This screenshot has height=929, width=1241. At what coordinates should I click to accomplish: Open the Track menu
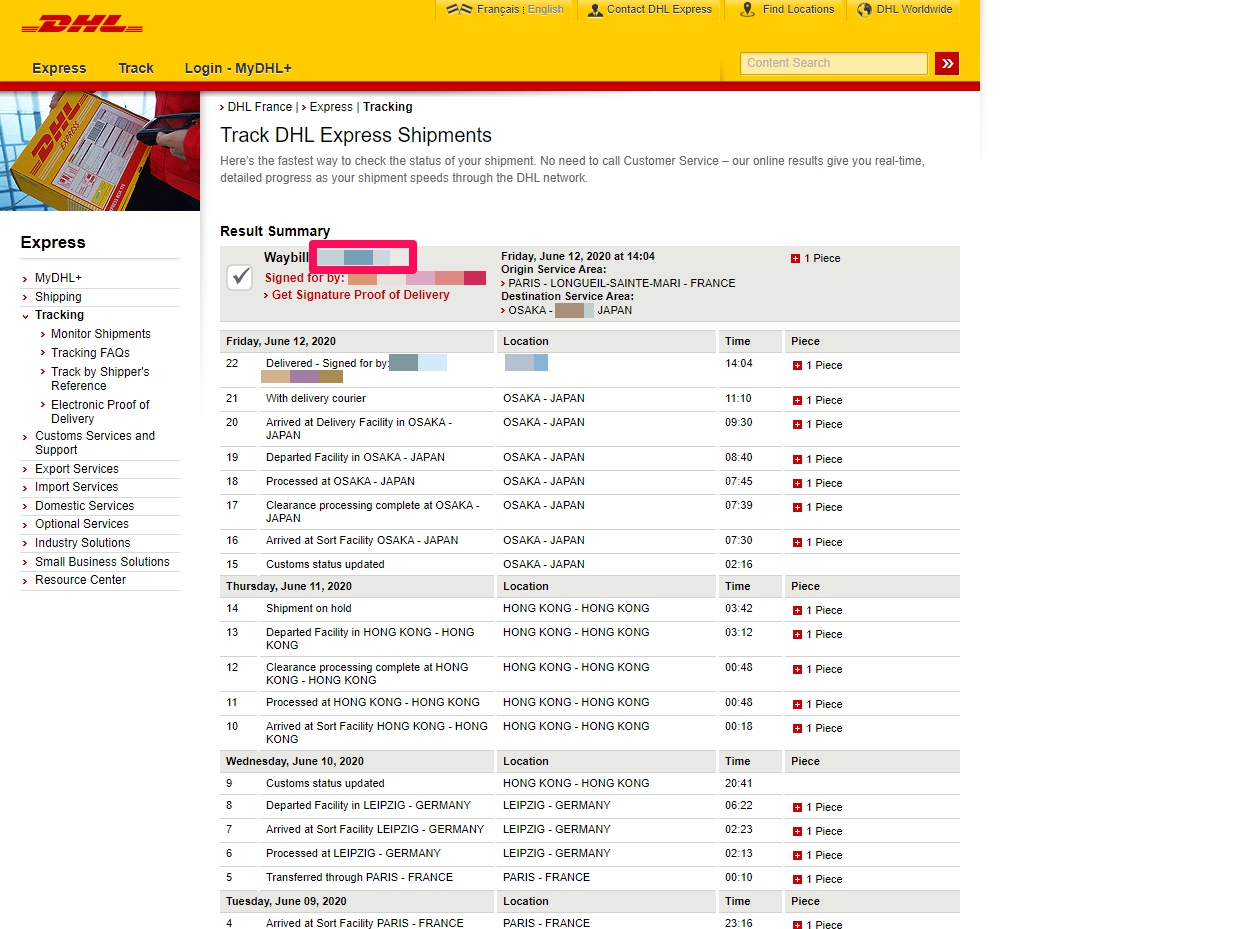136,68
